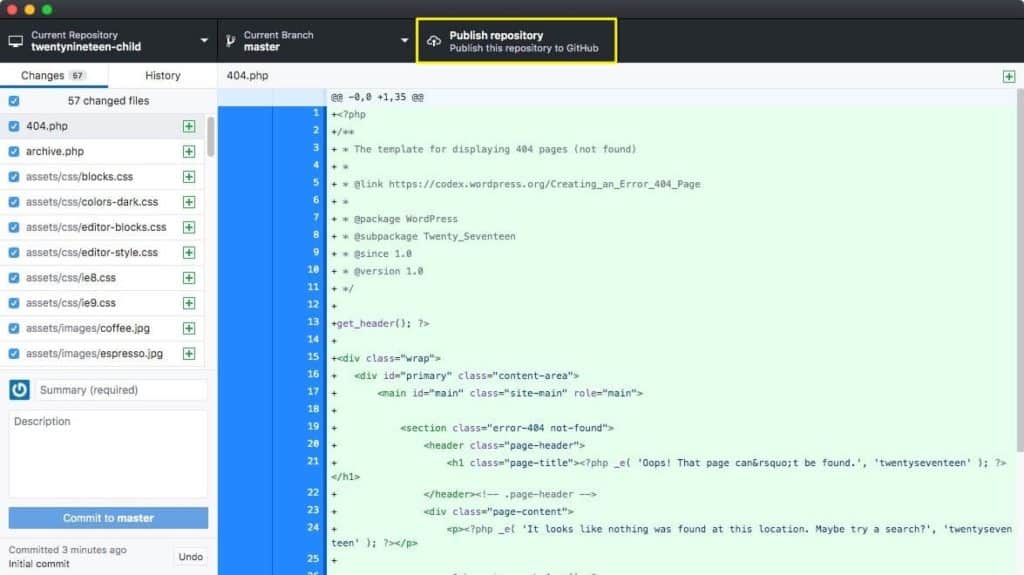Click the changed files list scrollbar

pos(210,137)
